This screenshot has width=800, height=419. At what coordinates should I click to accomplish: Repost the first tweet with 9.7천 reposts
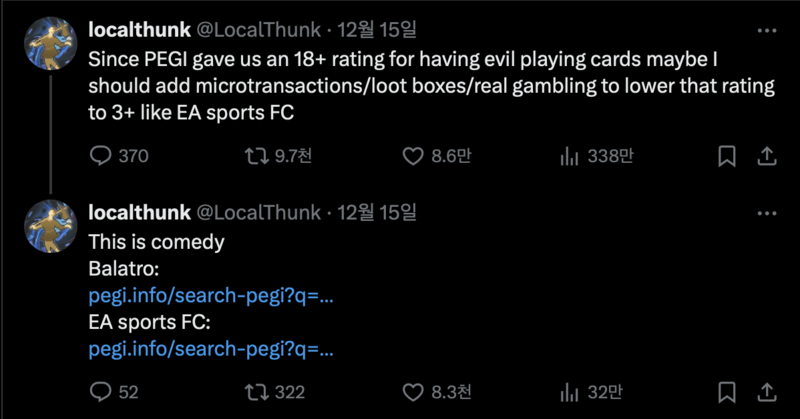(x=256, y=156)
